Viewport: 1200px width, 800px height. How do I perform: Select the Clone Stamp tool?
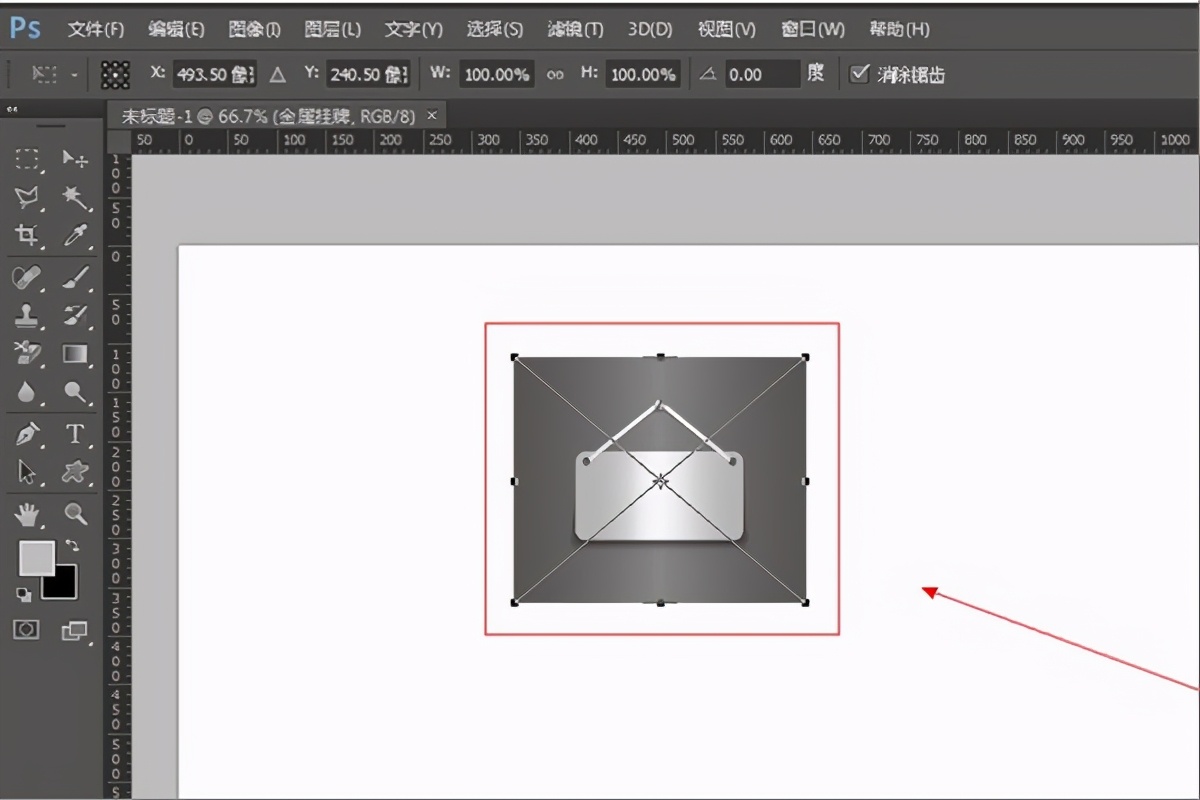click(27, 316)
